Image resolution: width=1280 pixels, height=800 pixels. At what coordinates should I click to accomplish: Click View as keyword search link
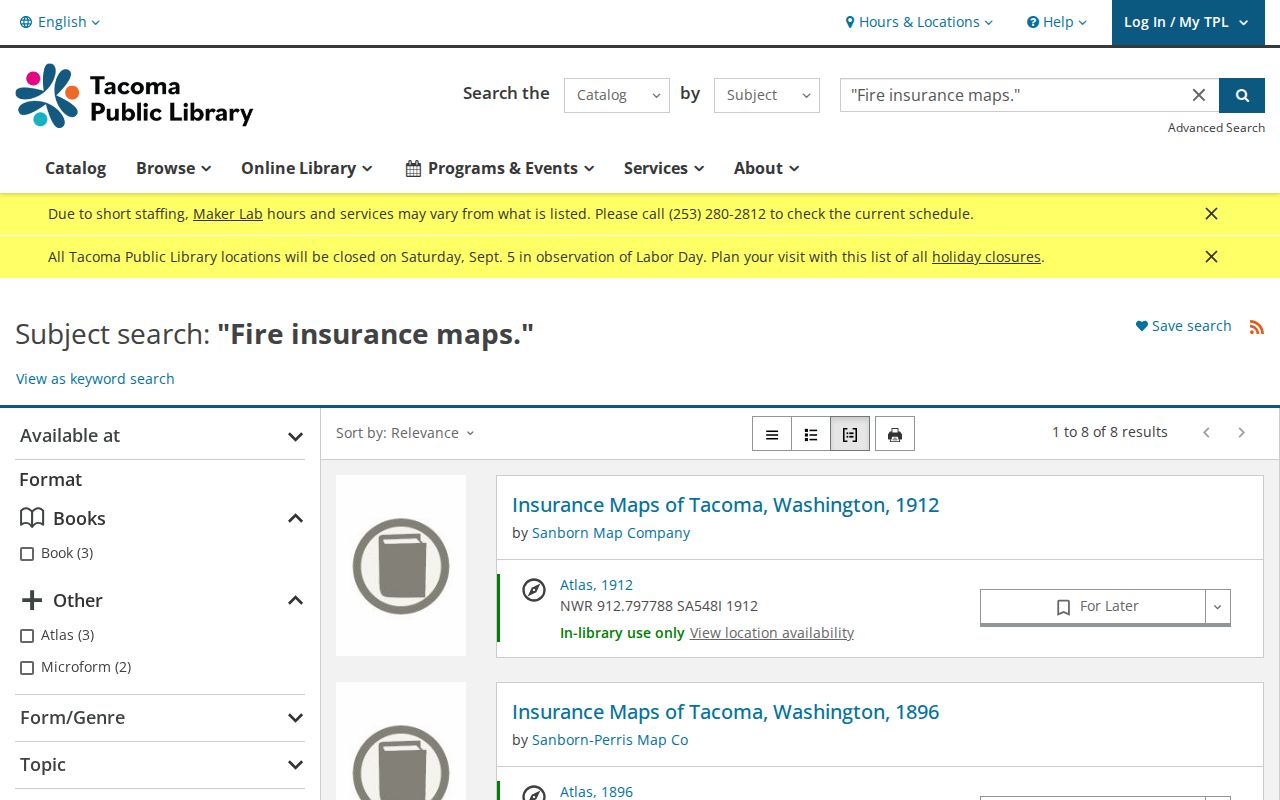tap(95, 379)
